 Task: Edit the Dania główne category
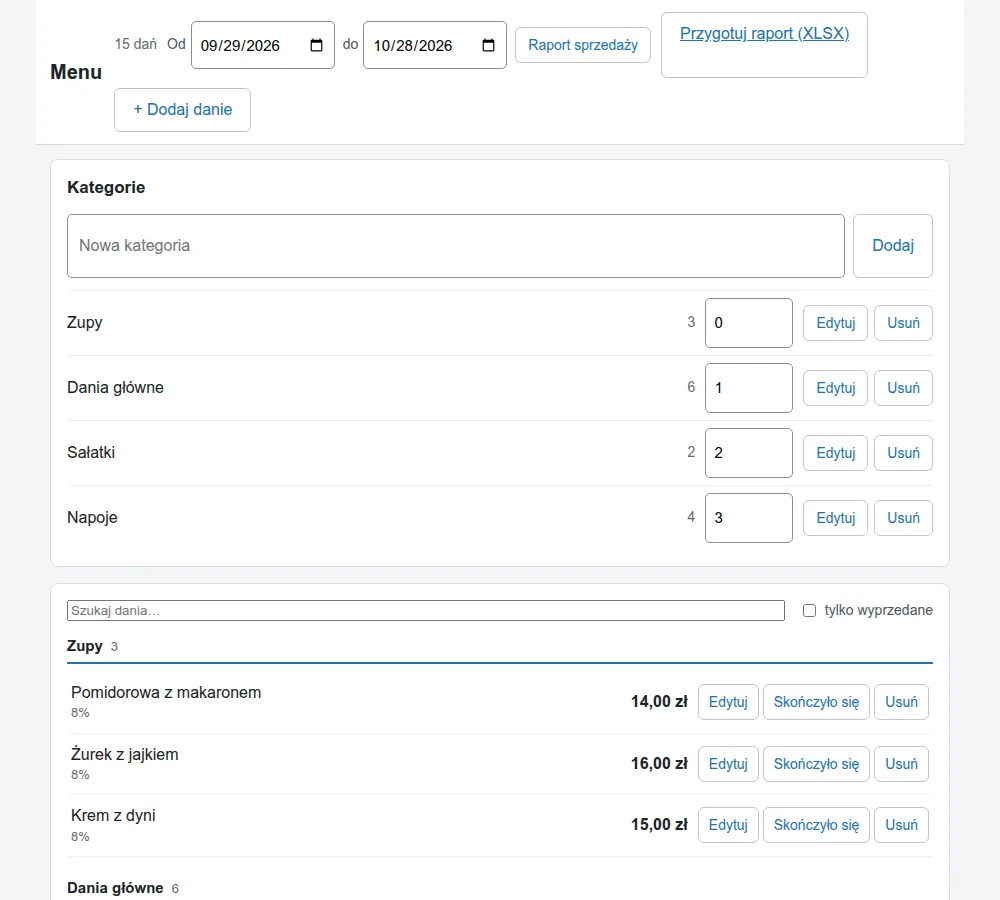(835, 388)
